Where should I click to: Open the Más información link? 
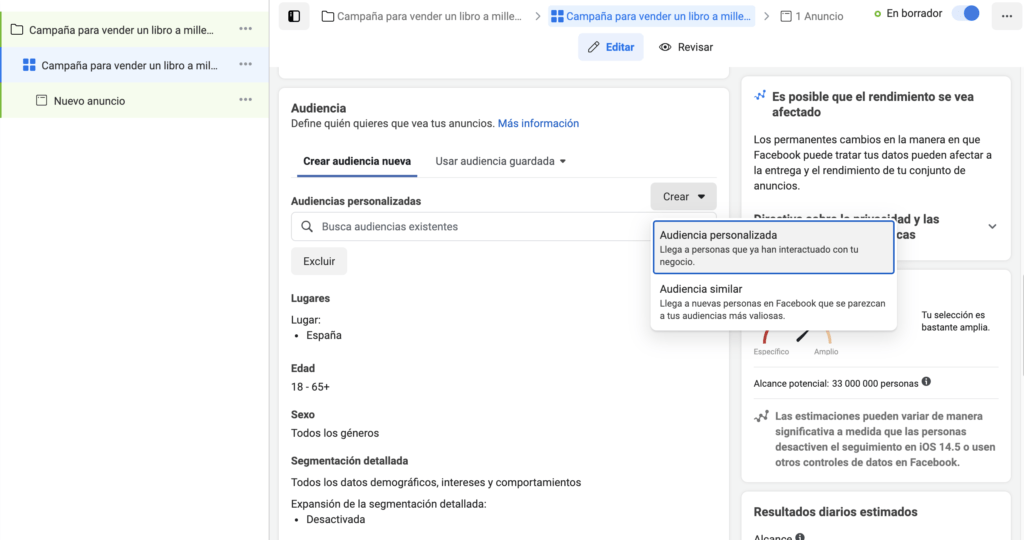(538, 123)
